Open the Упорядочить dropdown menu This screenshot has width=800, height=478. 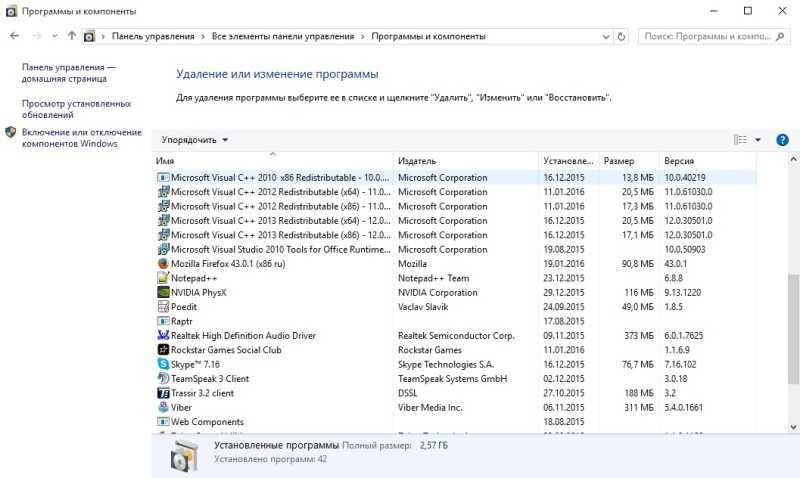194,140
